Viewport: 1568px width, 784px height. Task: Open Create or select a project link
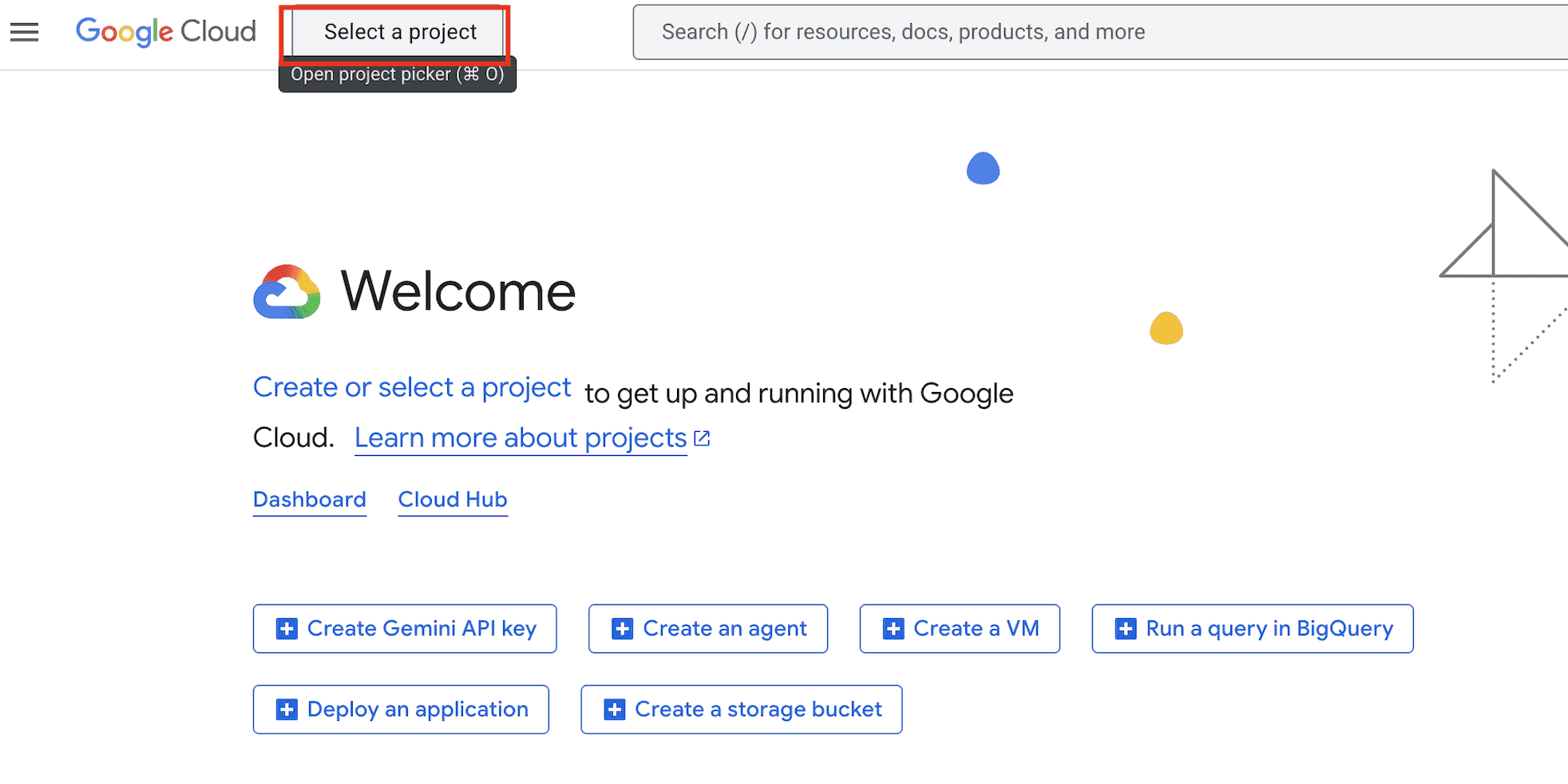[412, 387]
